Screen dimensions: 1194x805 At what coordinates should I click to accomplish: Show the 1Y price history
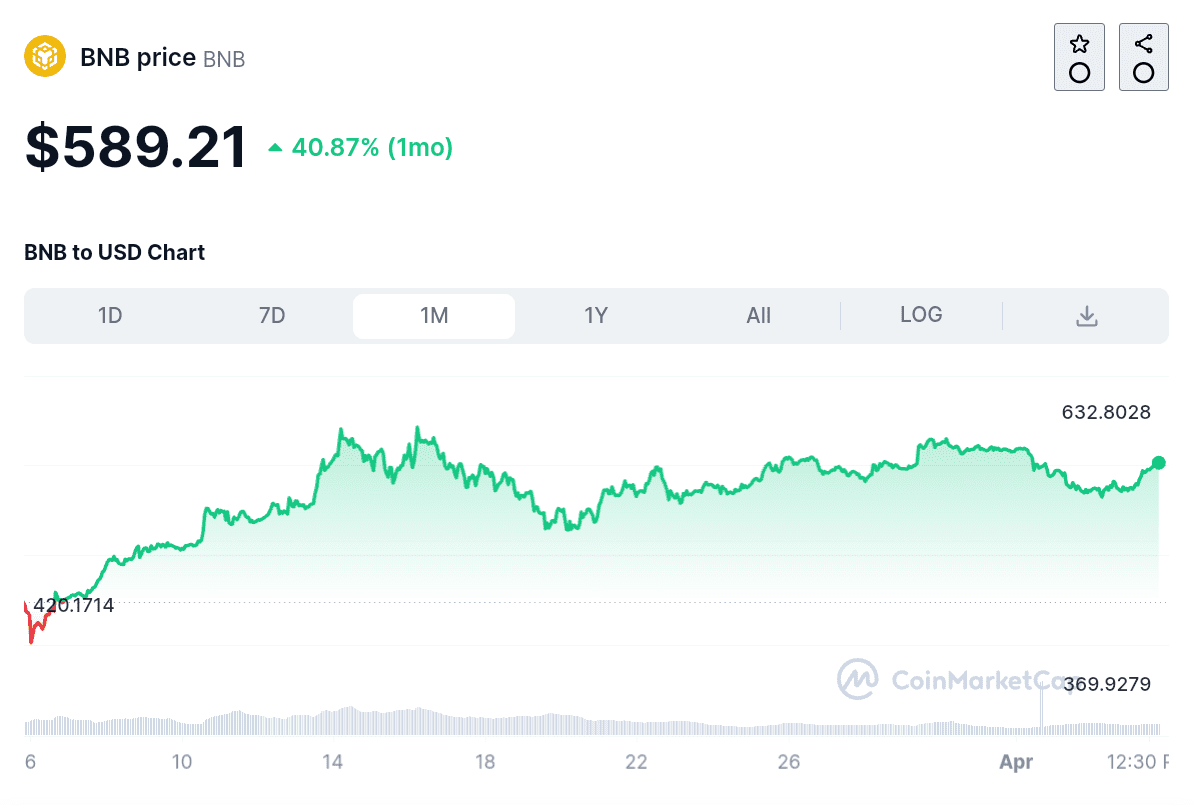tap(596, 316)
